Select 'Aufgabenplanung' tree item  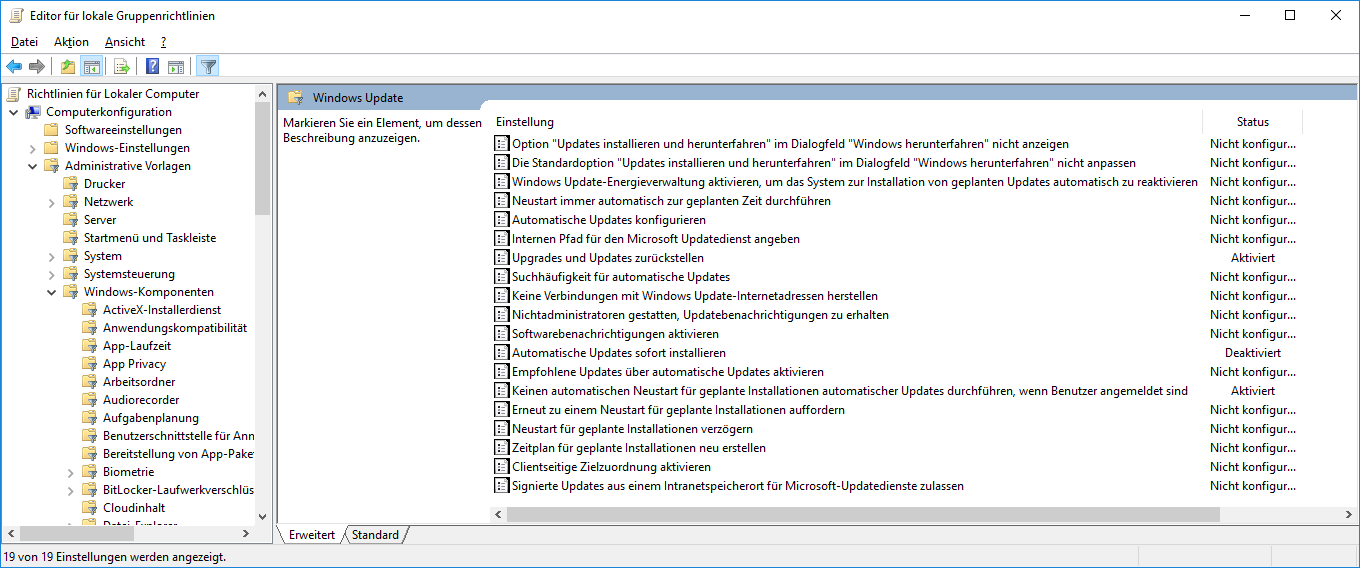click(x=151, y=418)
